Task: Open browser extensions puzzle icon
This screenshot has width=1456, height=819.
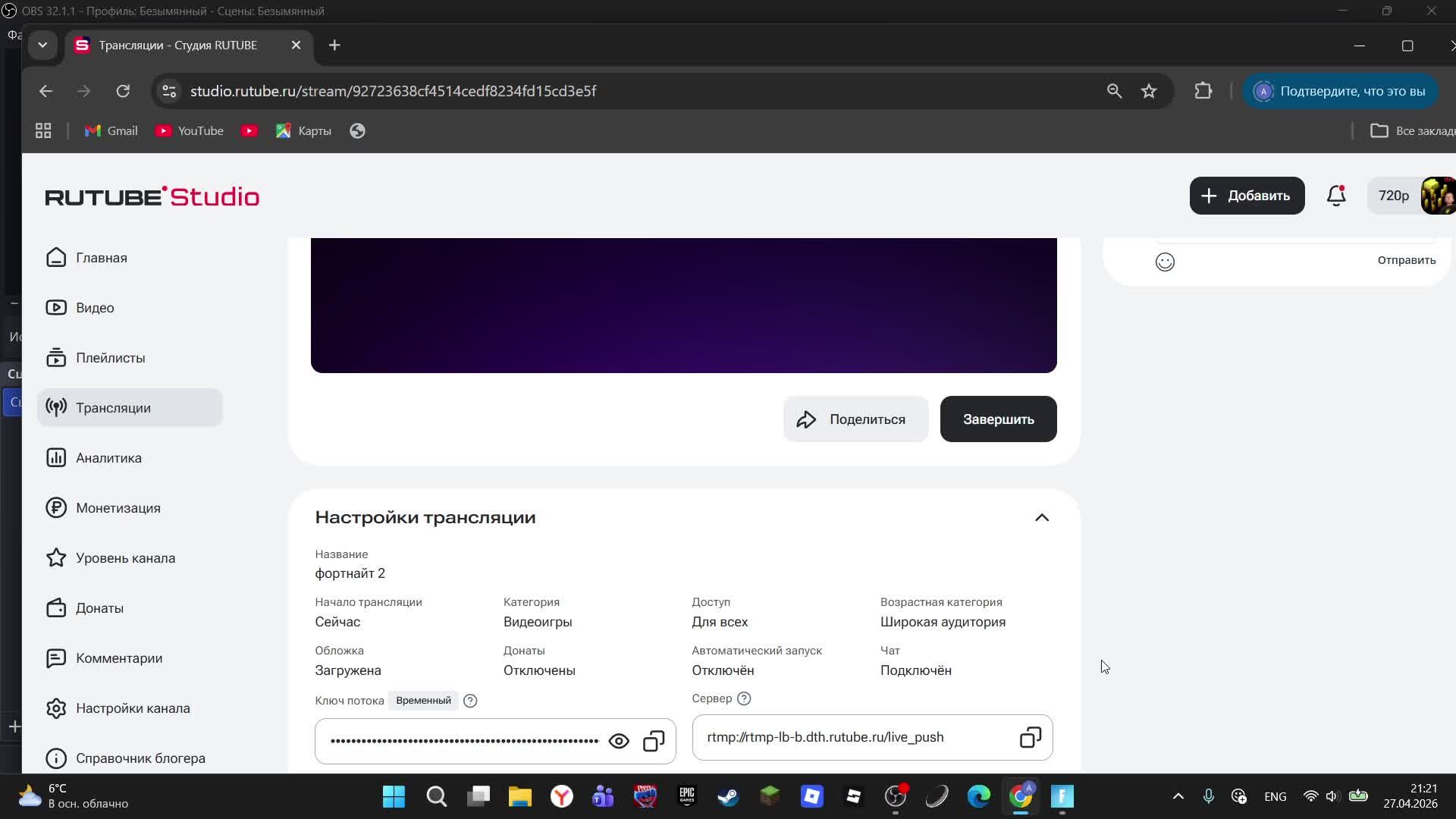Action: point(1203,91)
